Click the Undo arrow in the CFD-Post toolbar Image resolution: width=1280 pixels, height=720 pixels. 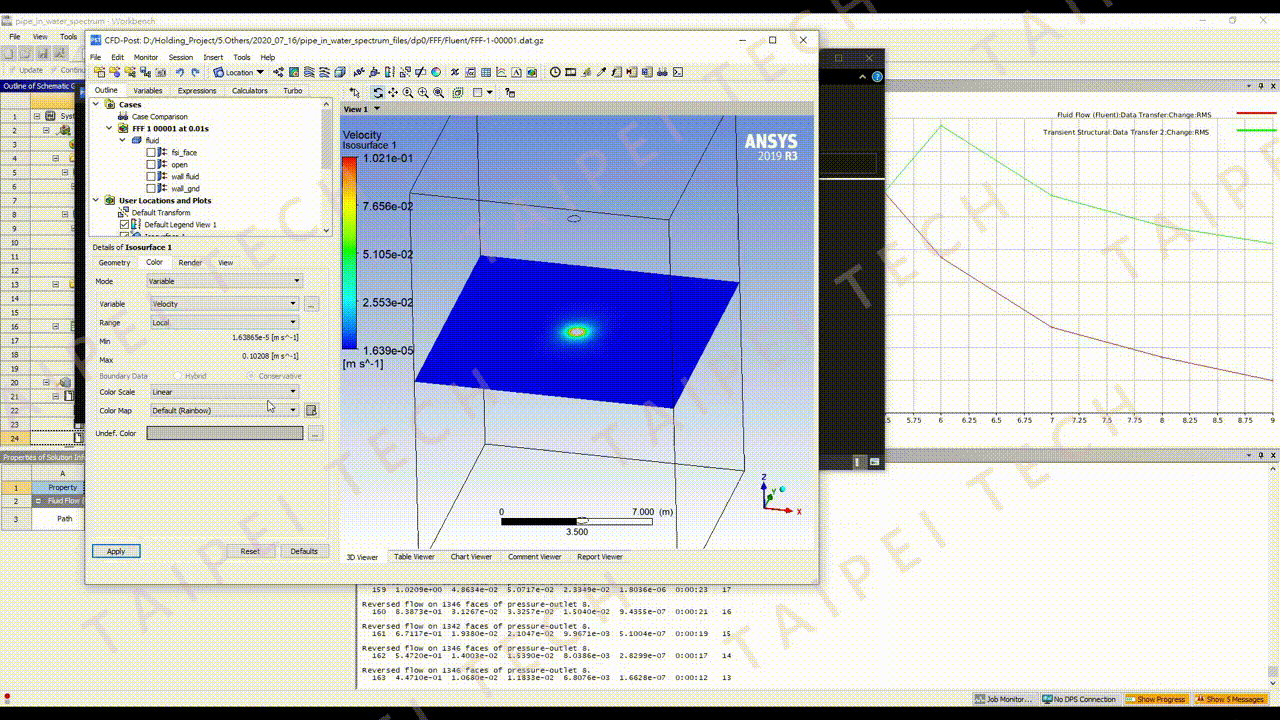point(180,72)
